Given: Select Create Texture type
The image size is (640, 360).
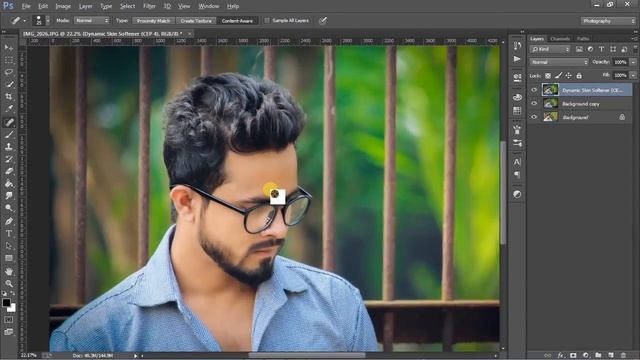Looking at the screenshot, I should click(196, 20).
